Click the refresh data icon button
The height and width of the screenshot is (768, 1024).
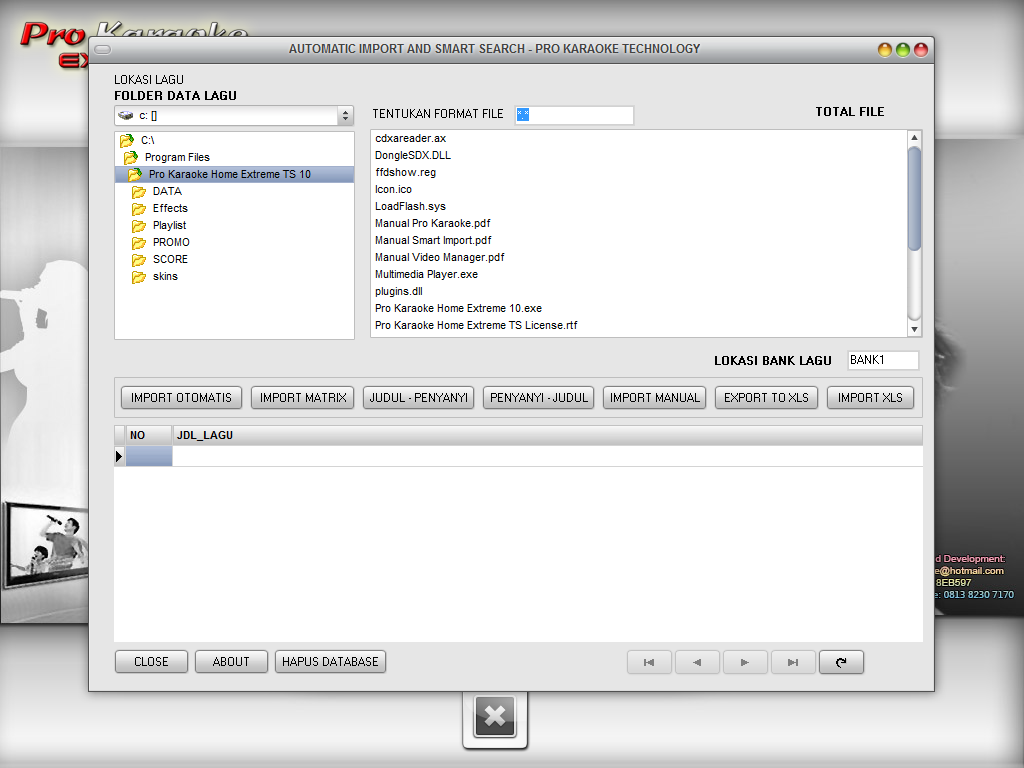point(841,662)
